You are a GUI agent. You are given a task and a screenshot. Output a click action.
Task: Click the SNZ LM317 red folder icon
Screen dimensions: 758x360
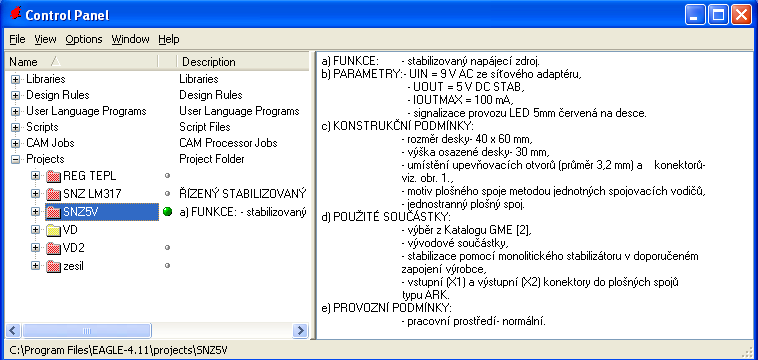coord(53,194)
